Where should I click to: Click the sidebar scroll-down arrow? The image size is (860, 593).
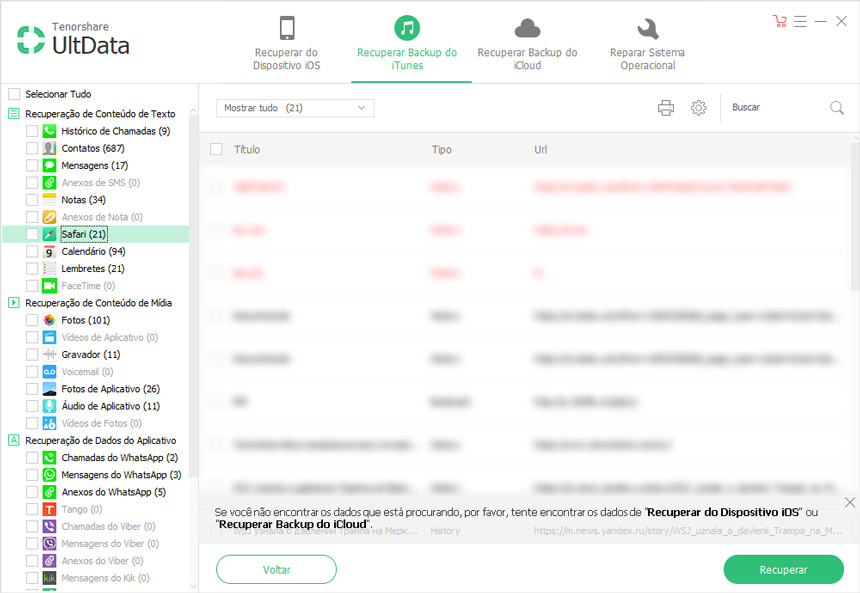point(193,586)
